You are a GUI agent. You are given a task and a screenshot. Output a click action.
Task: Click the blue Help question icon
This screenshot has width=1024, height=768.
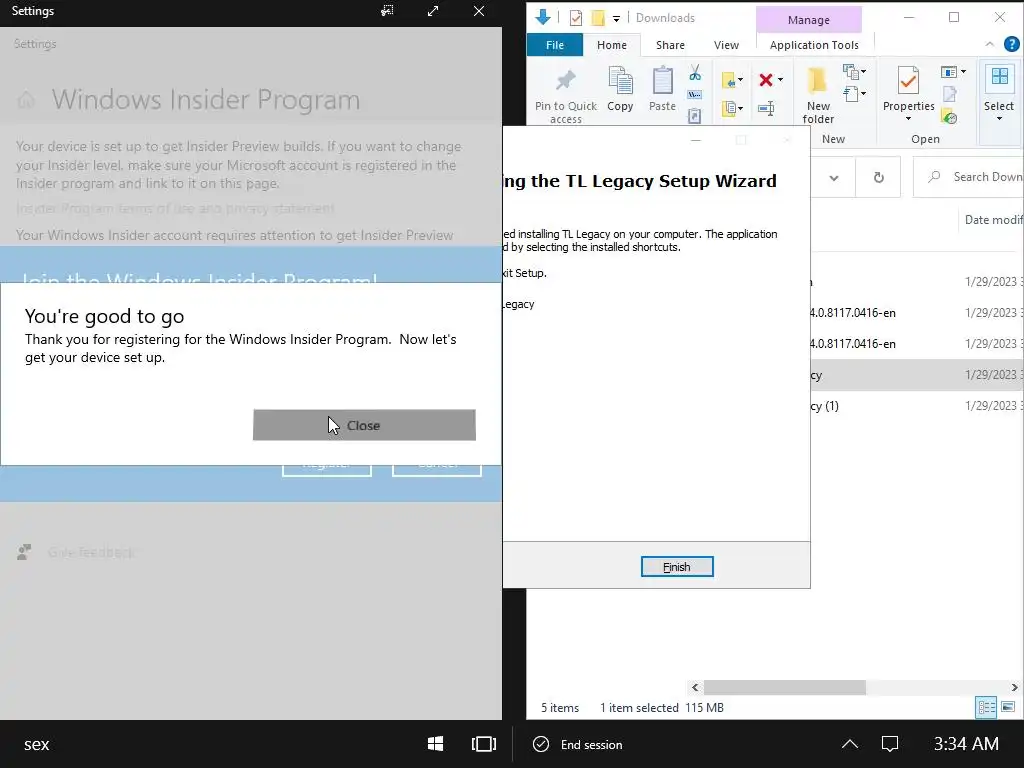[1012, 44]
